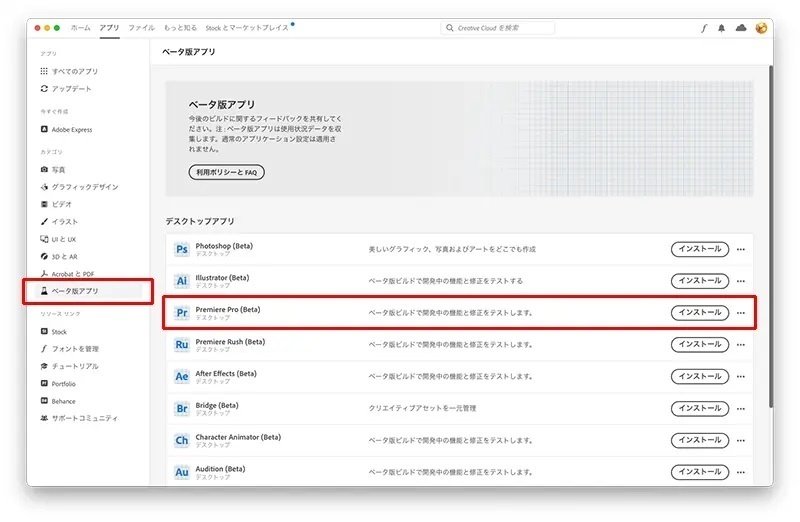Open the Behance resource link
This screenshot has width=800, height=522.
point(58,401)
